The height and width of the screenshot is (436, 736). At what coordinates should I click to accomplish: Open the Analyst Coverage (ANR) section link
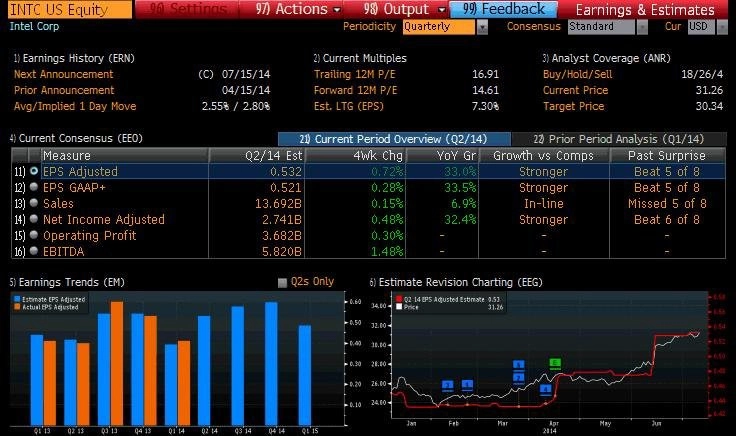click(606, 58)
